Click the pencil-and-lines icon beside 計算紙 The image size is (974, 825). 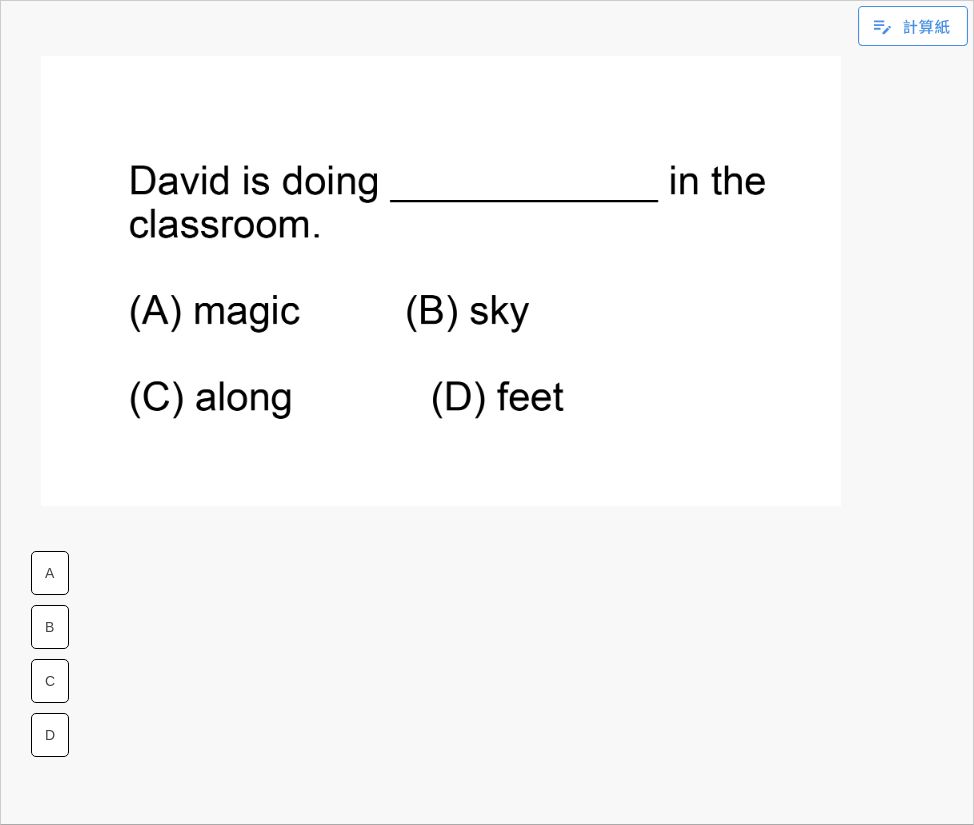882,27
